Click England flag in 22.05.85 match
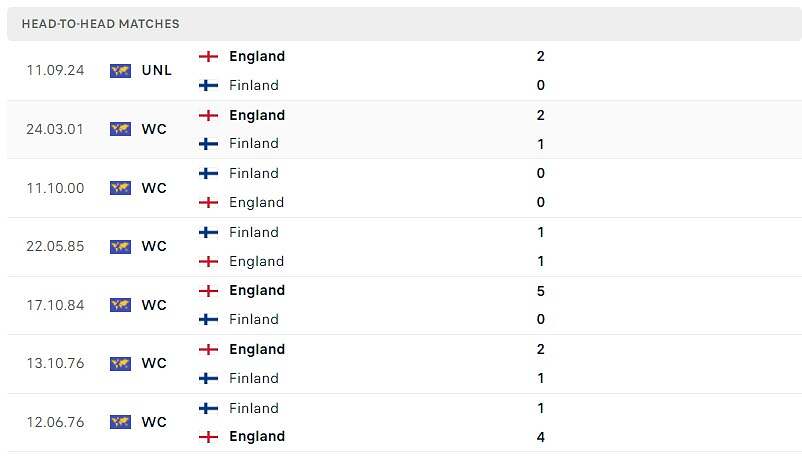 (x=208, y=261)
